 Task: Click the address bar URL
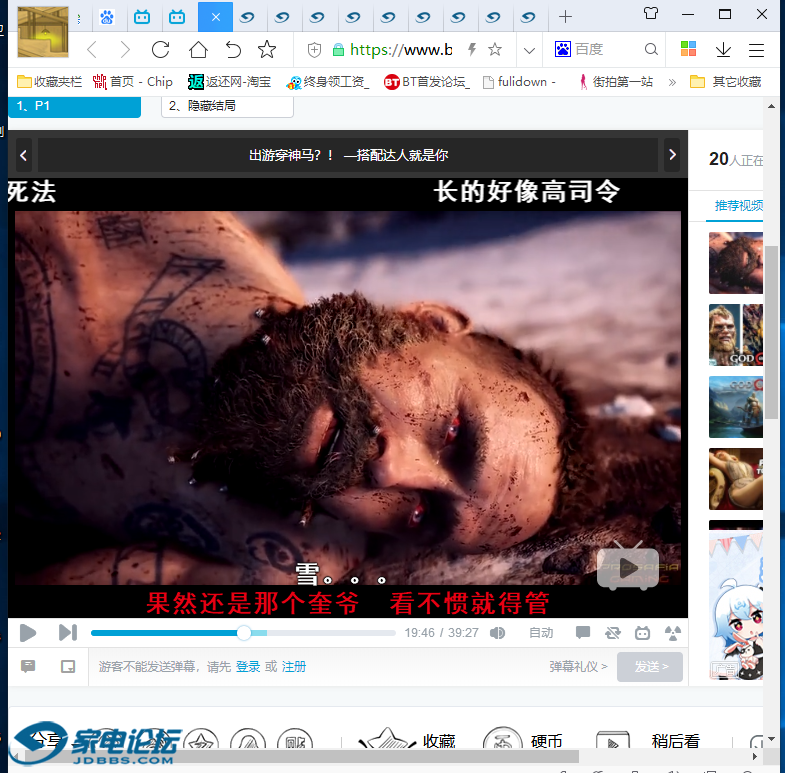point(401,50)
